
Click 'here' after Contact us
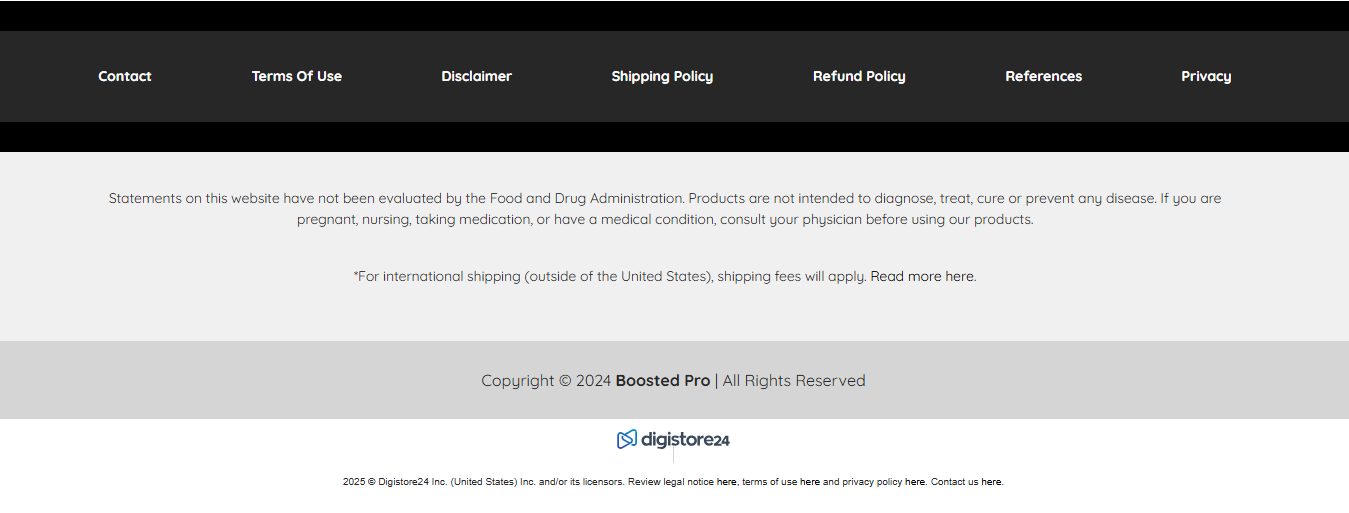(x=991, y=482)
